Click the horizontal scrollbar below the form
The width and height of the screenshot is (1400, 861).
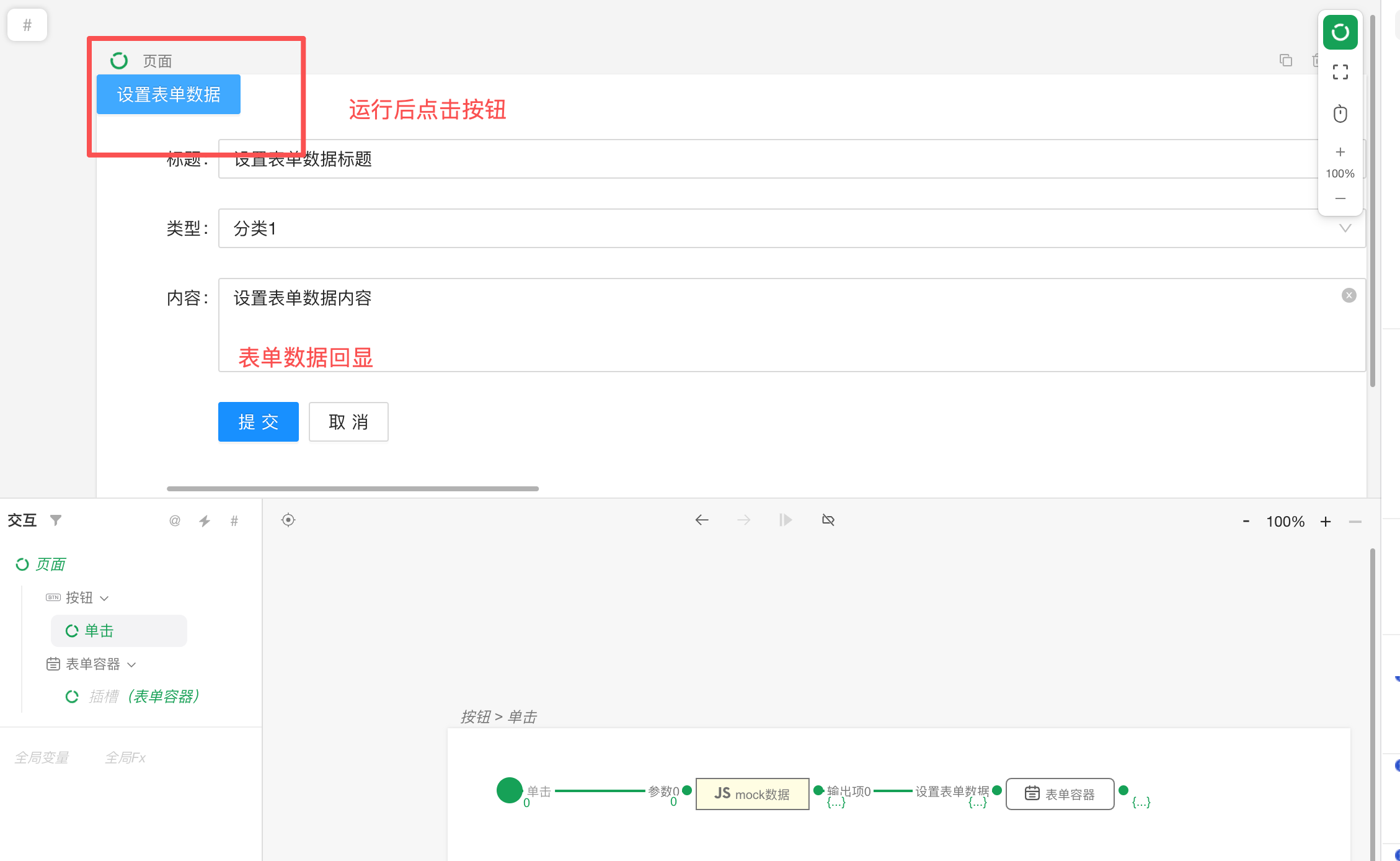pyautogui.click(x=352, y=489)
